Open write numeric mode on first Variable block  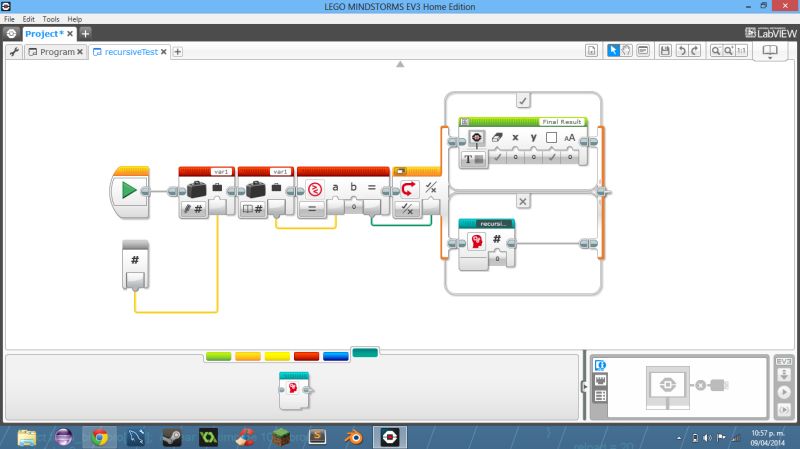pyautogui.click(x=193, y=209)
